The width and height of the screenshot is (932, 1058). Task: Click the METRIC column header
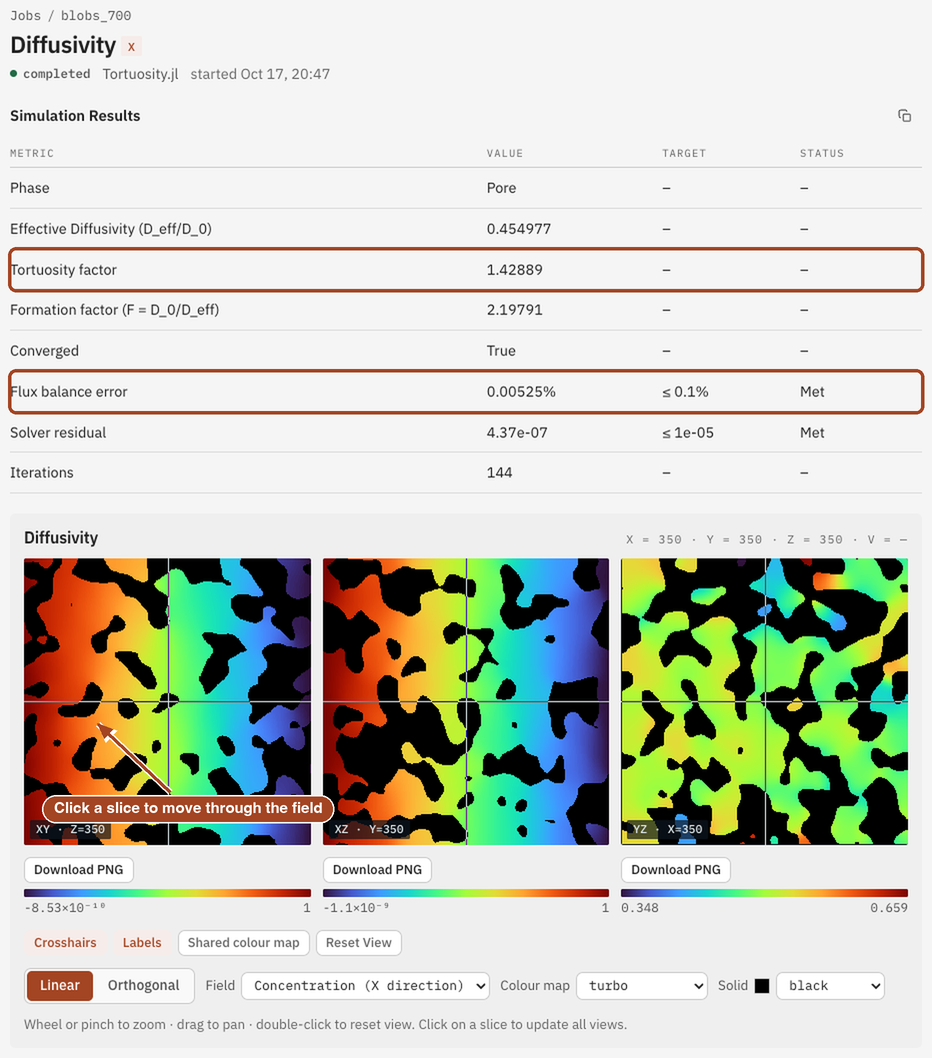[x=32, y=153]
